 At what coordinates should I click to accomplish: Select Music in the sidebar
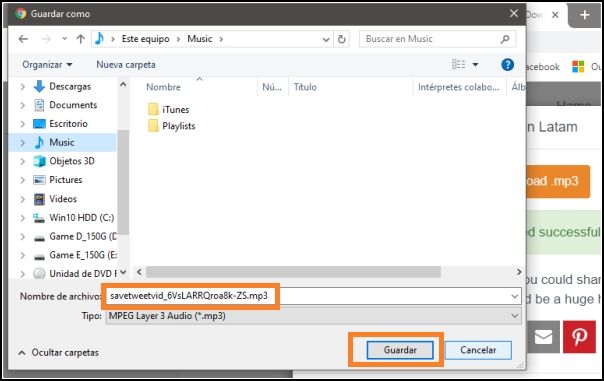point(62,143)
